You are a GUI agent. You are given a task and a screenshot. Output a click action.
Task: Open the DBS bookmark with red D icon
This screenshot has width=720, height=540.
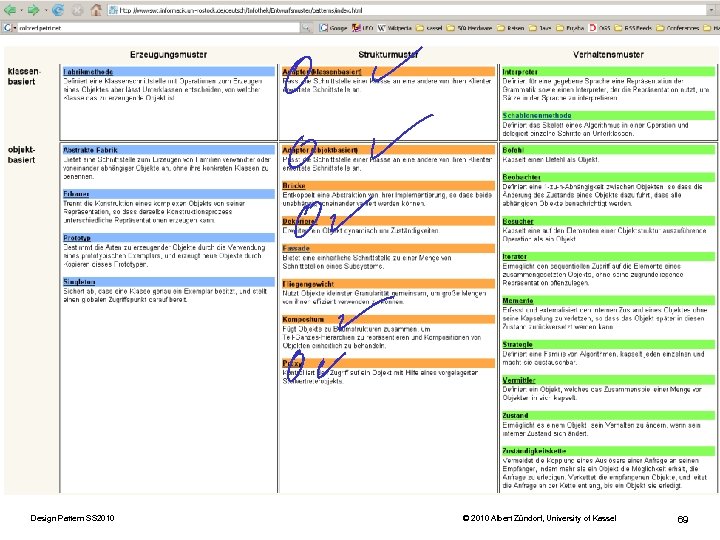coord(600,28)
